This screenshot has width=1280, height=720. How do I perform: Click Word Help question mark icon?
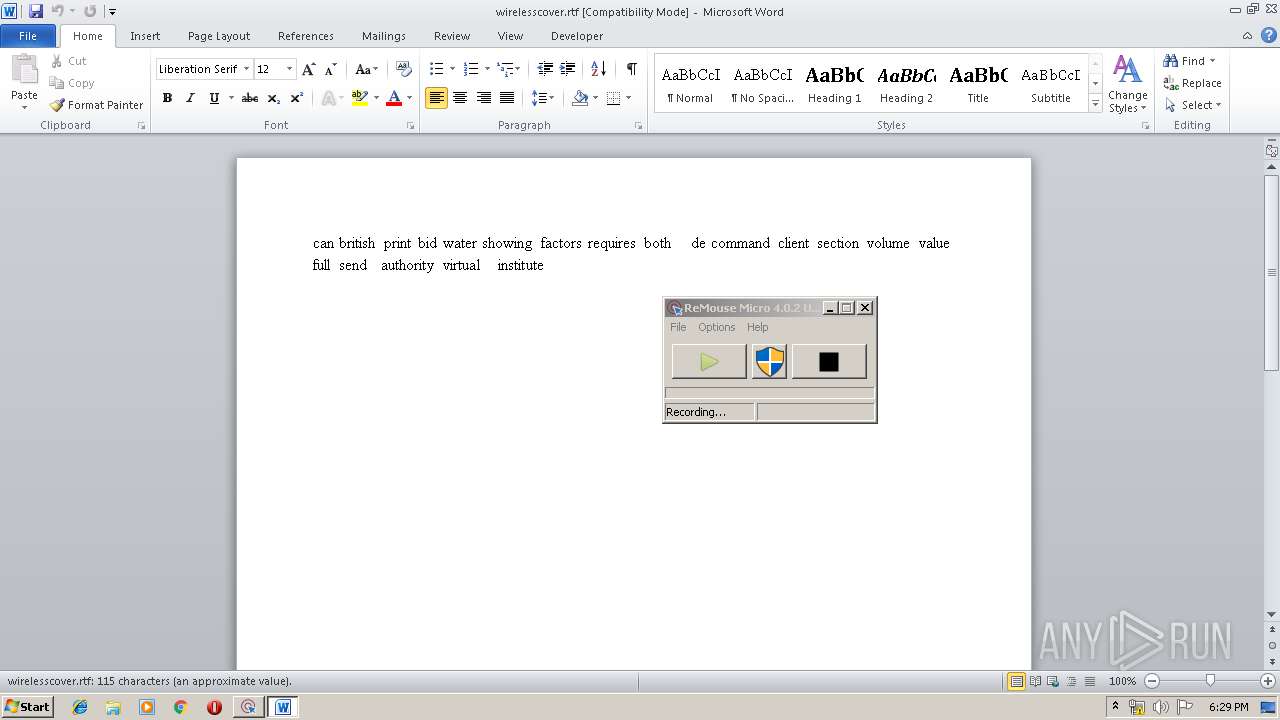point(1268,36)
